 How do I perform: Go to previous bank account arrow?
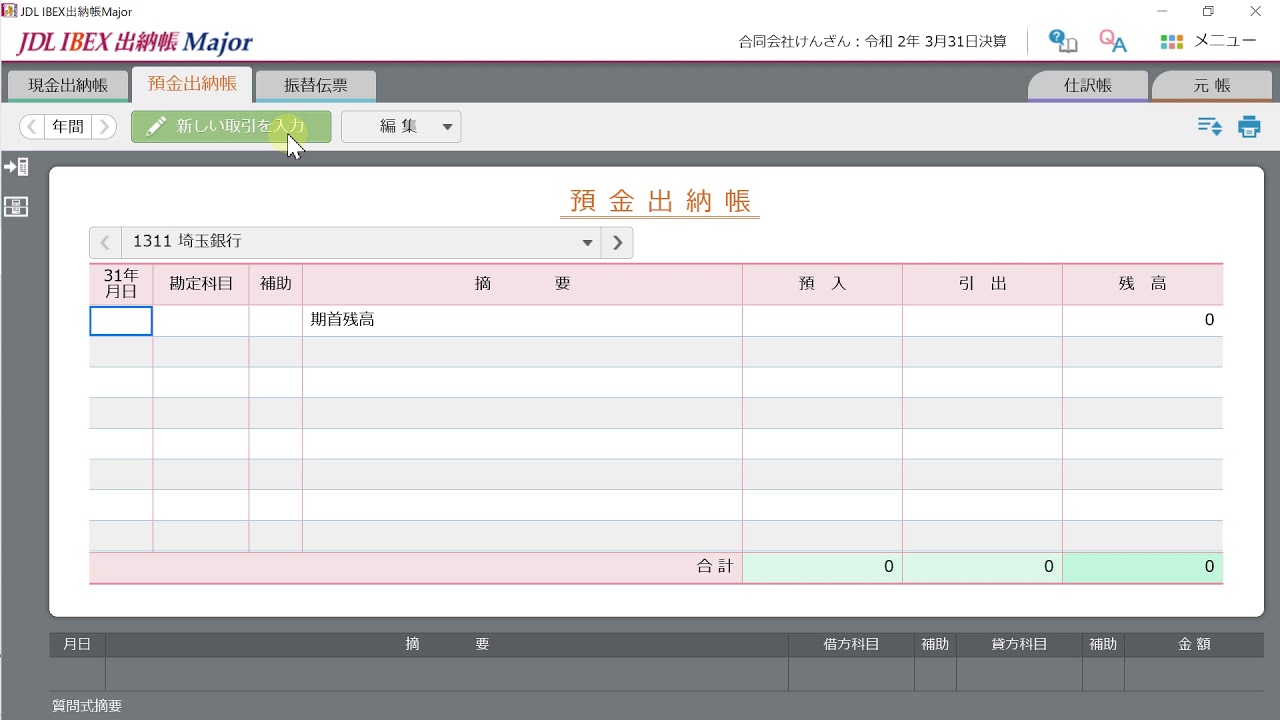click(105, 242)
